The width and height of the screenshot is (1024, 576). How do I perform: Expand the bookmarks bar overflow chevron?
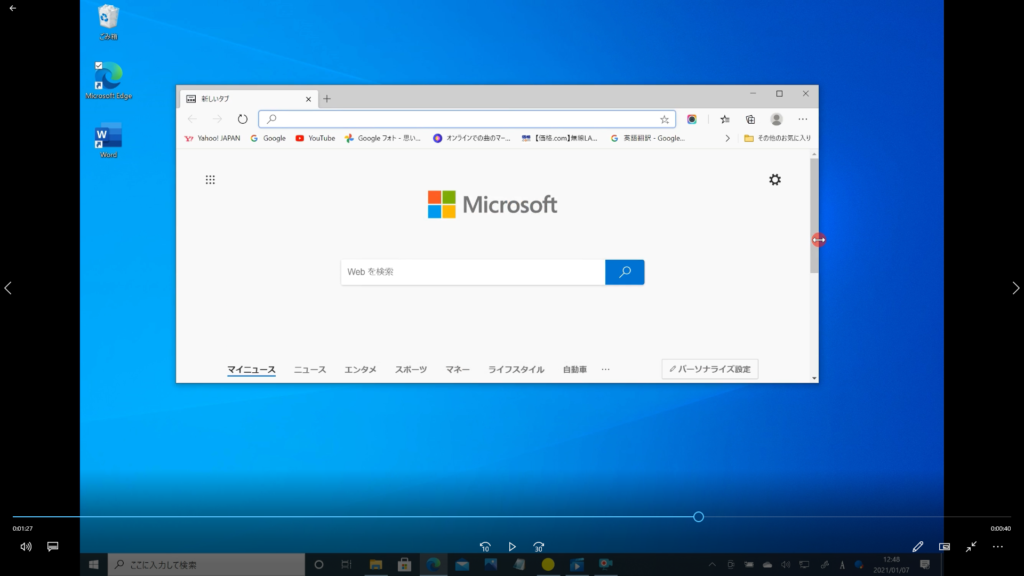727,138
